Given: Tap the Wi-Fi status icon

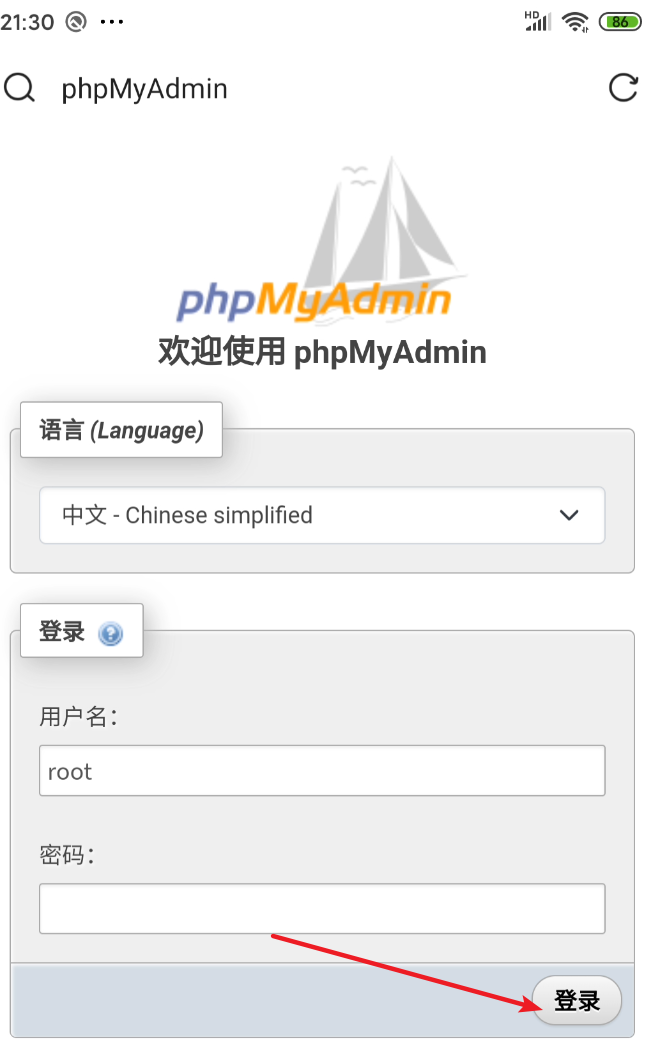Looking at the screenshot, I should pos(574,21).
